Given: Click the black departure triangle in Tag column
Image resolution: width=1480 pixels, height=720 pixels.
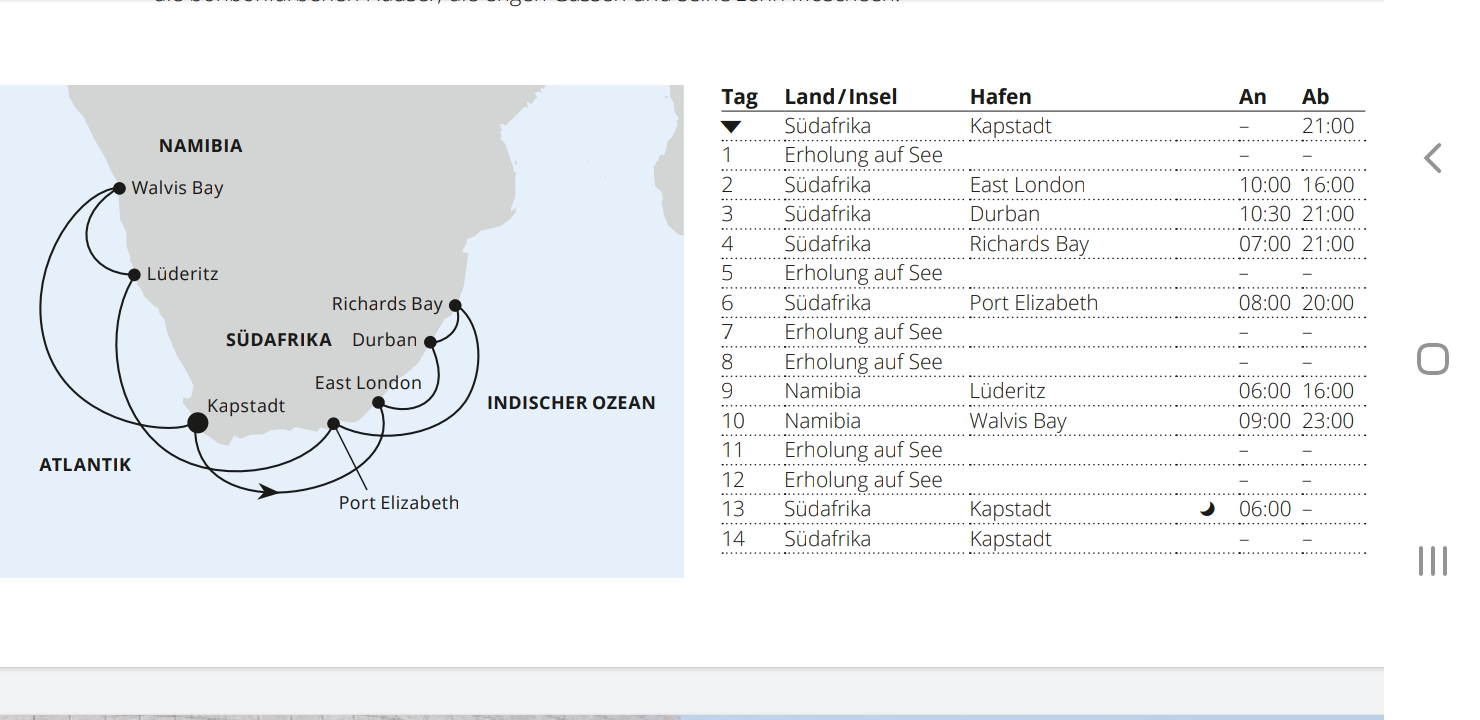Looking at the screenshot, I should (x=731, y=127).
